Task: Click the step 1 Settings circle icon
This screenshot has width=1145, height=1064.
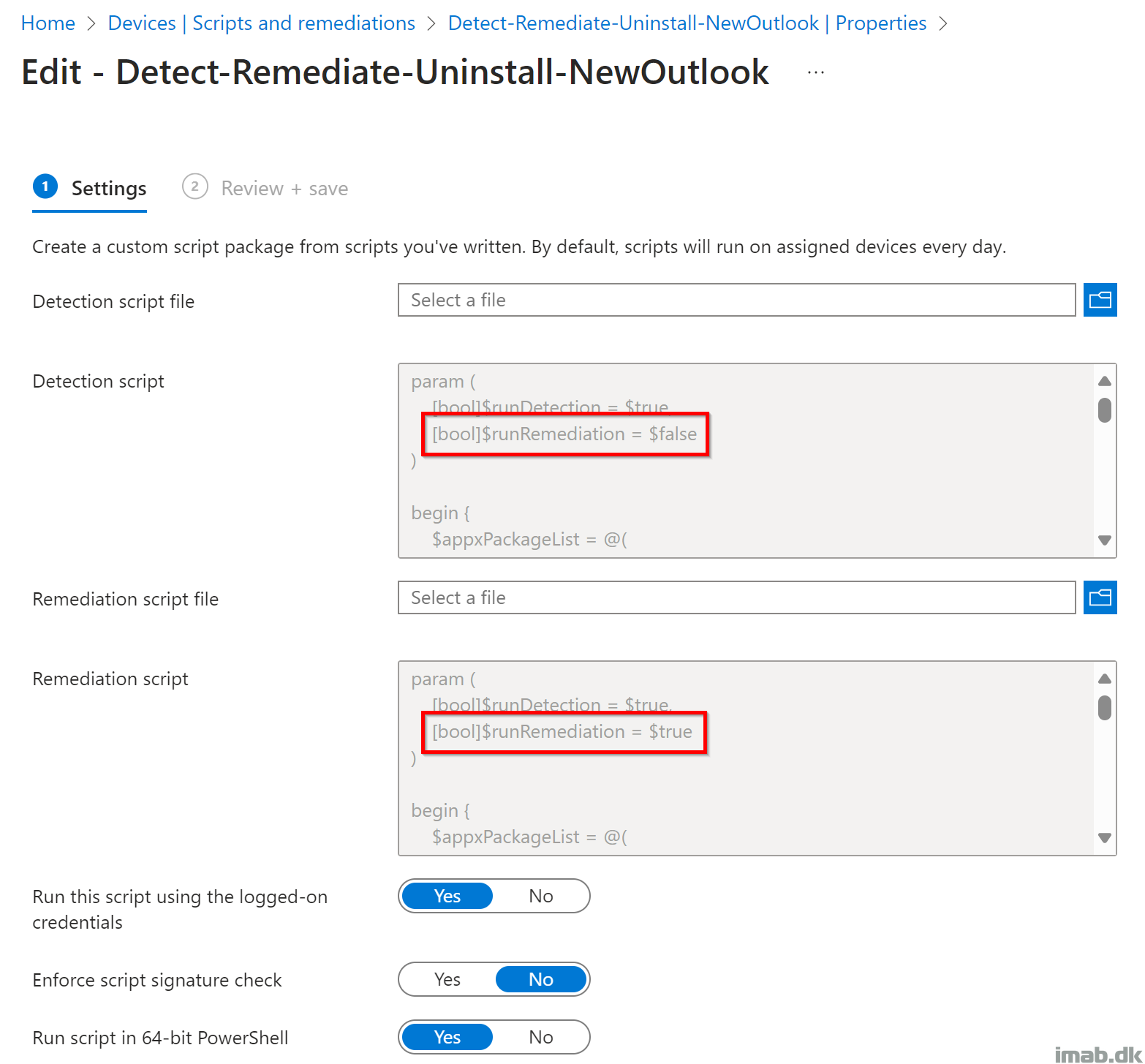Action: click(45, 187)
